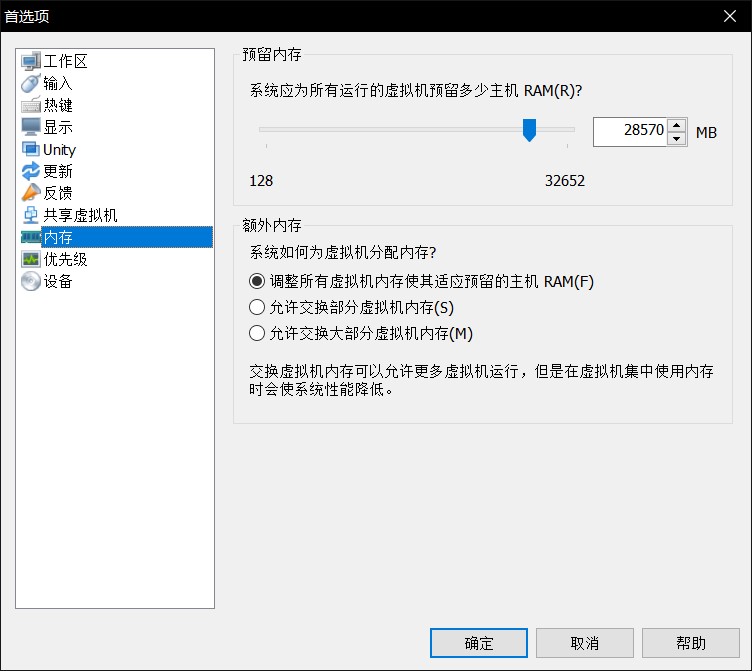This screenshot has width=752, height=671.
Task: Open the 热键 preferences category
Action: [58, 105]
